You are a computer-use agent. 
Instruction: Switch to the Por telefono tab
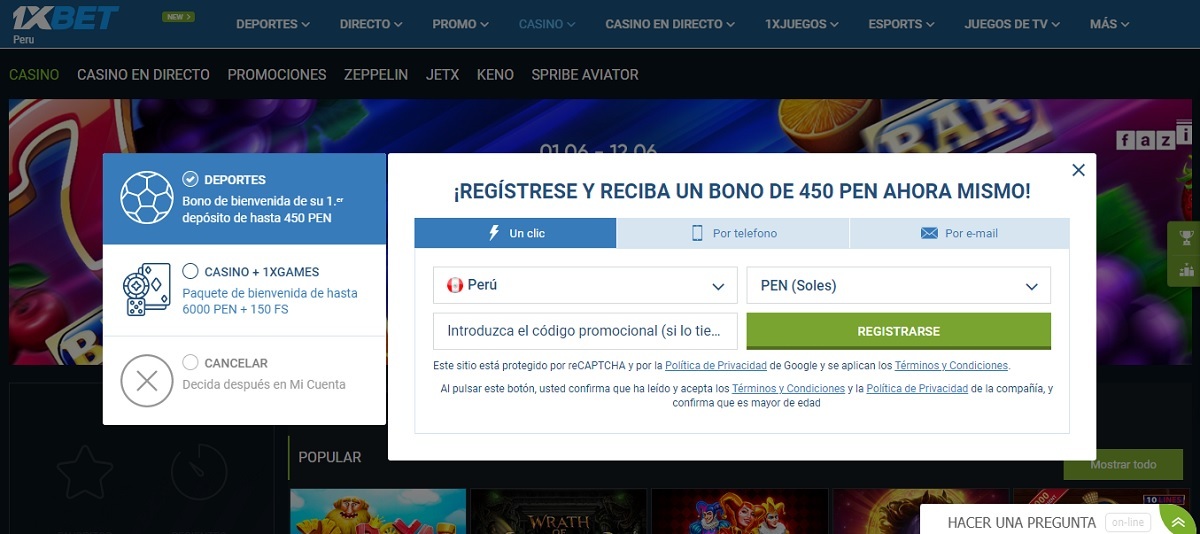733,233
